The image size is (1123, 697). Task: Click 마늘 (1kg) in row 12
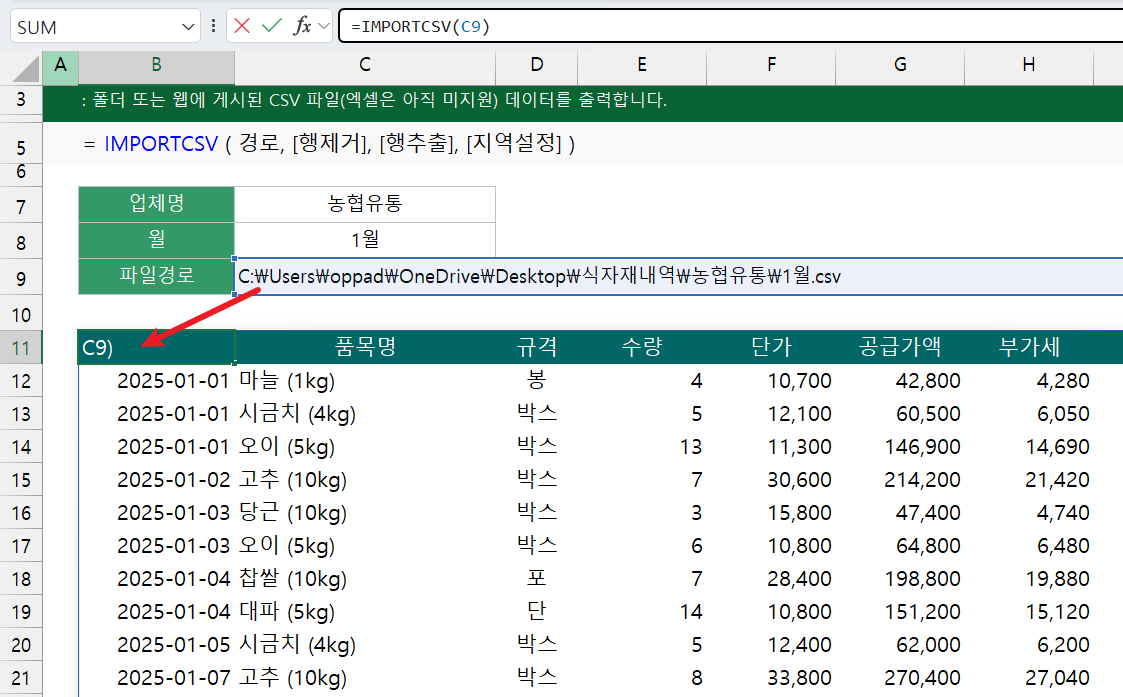(286, 381)
